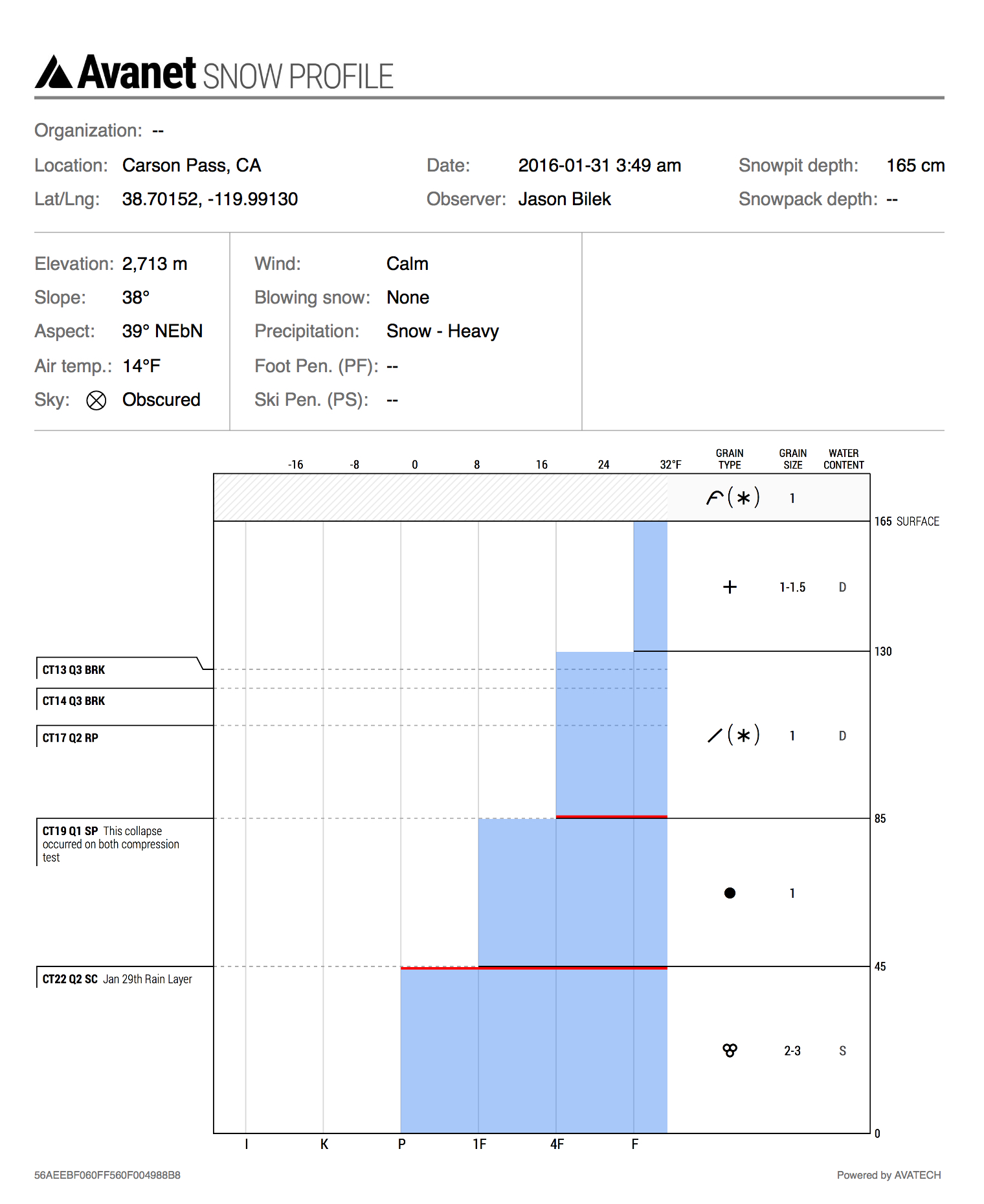
Task: Click the solid round grain type dot
Action: pyautogui.click(x=730, y=893)
